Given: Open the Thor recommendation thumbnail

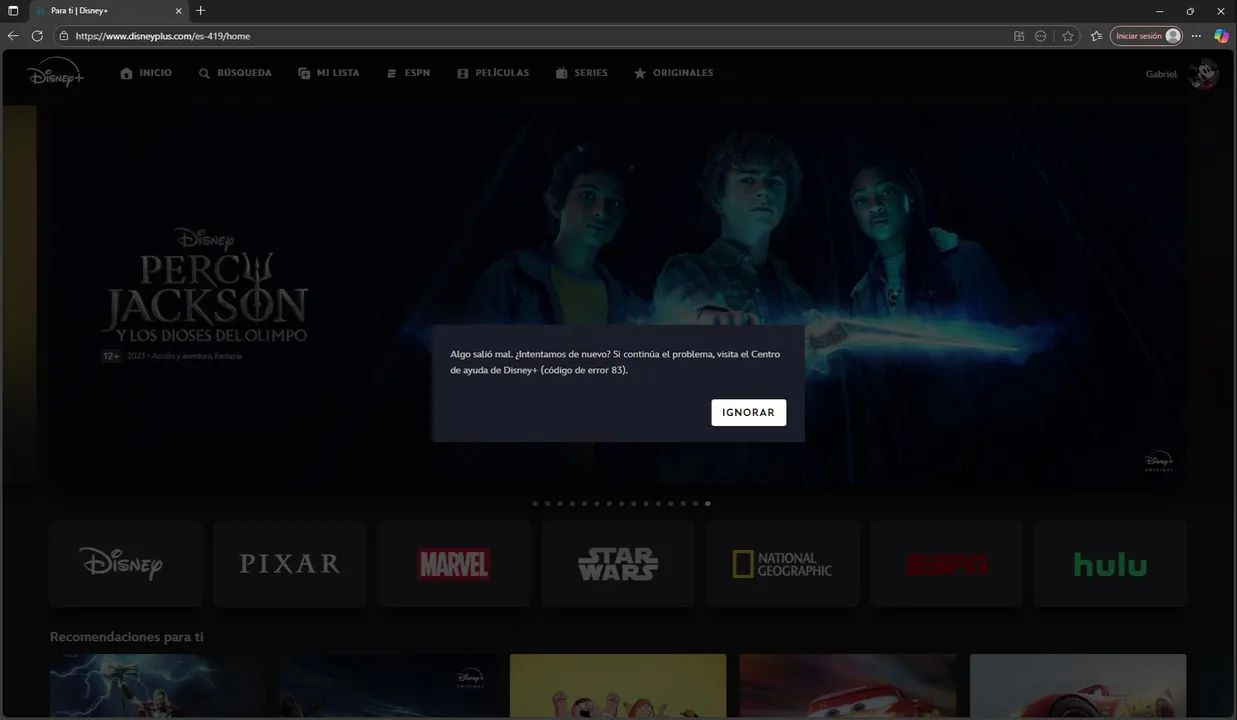Looking at the screenshot, I should (158, 686).
